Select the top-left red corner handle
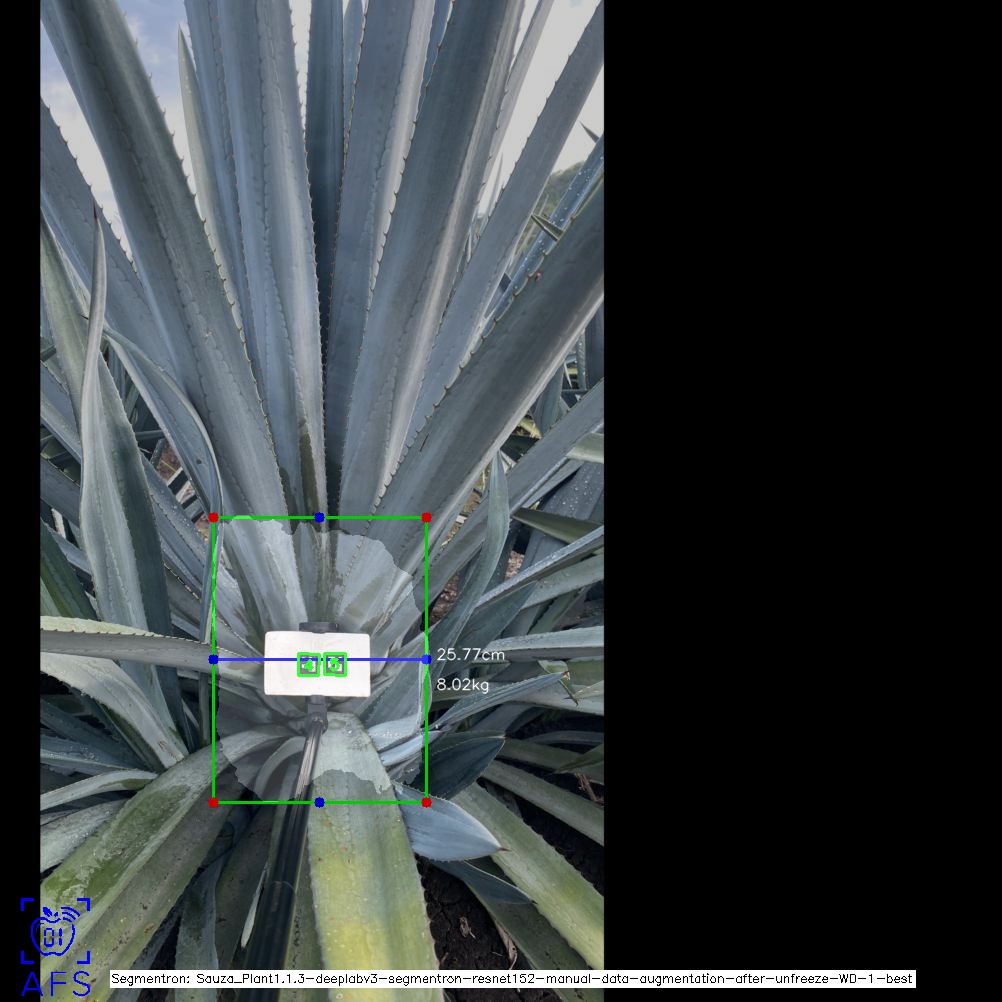 pos(213,517)
